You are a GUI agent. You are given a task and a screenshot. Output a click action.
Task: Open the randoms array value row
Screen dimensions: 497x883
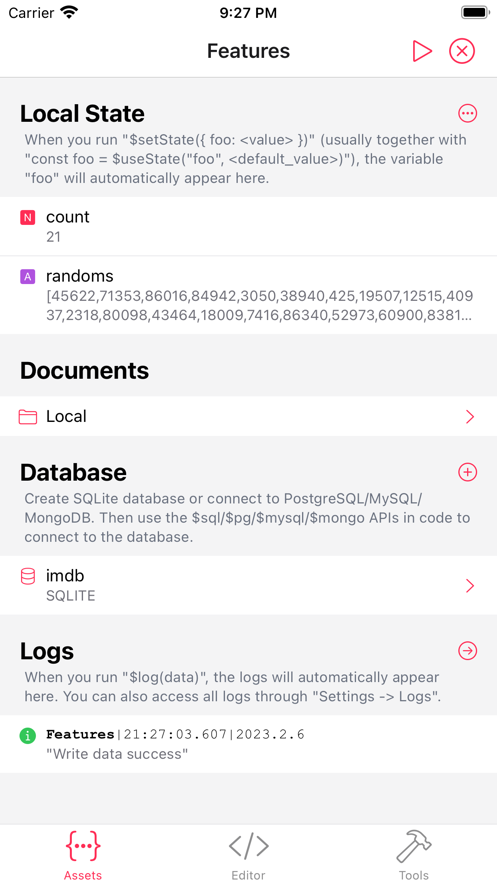point(248,295)
